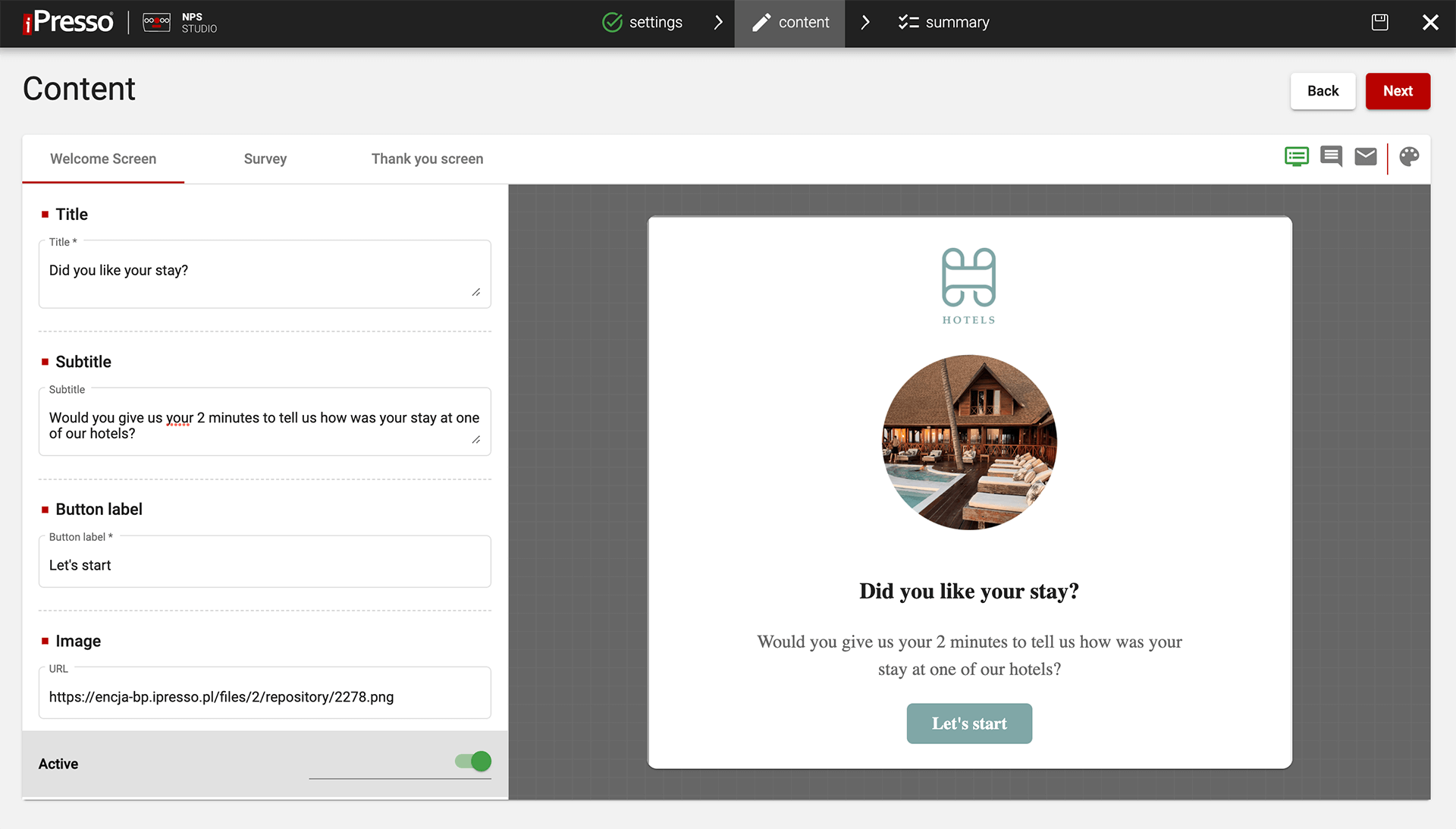Select the widget display channel icon

1296,157
